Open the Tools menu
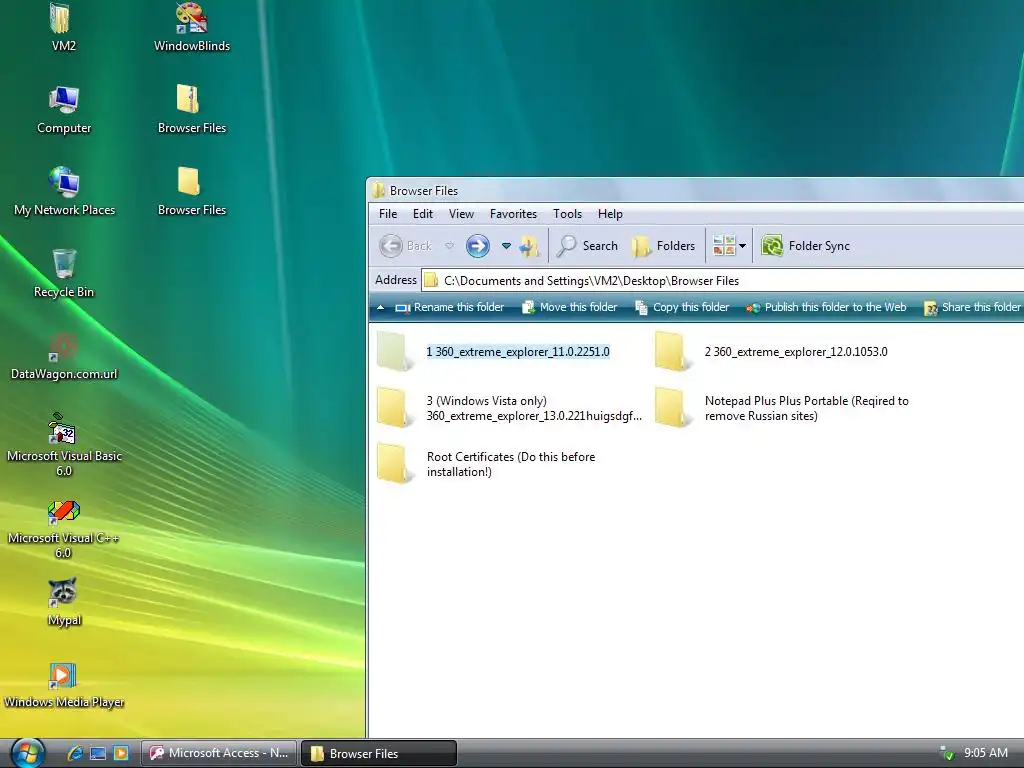The image size is (1024, 768). 567,214
